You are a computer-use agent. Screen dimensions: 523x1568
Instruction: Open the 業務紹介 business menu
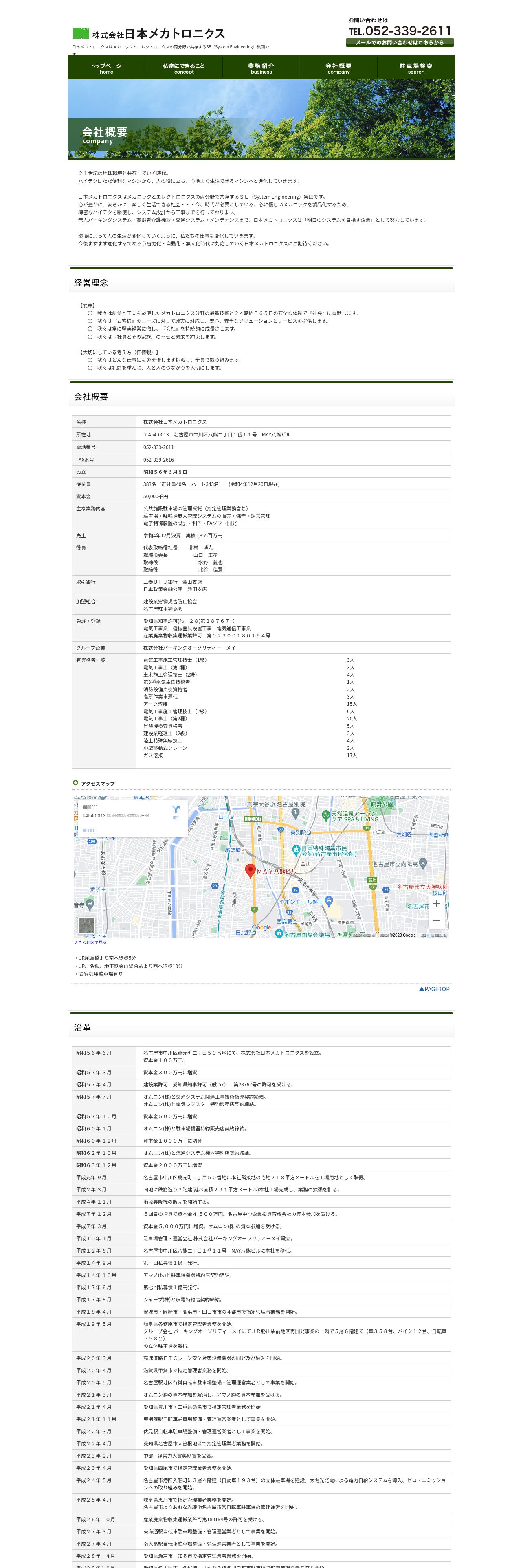261,68
